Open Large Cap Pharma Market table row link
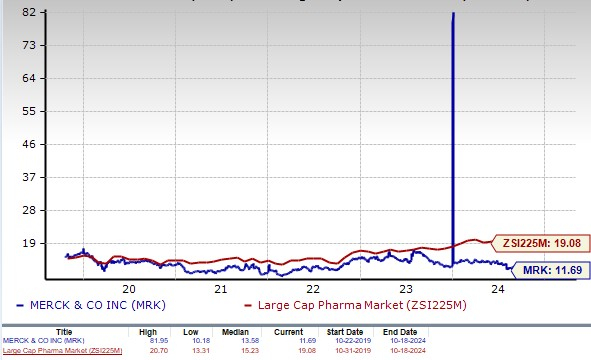Viewport: 591px width, 360px height. [62, 351]
